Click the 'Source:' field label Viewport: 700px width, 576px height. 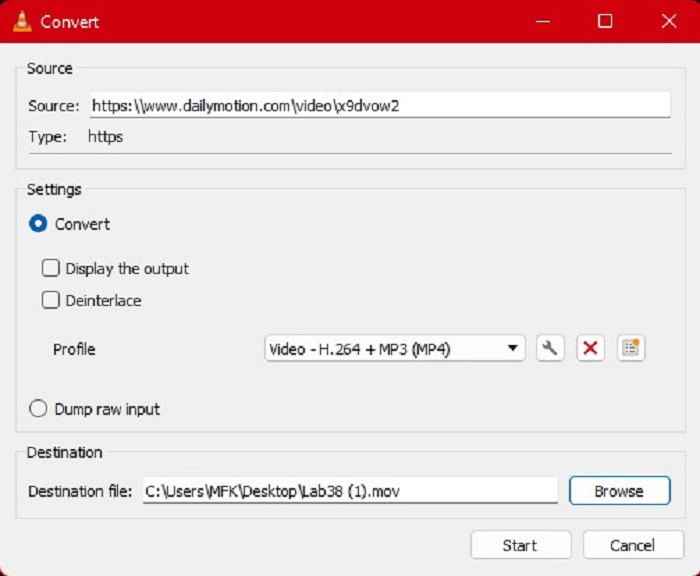coord(54,106)
